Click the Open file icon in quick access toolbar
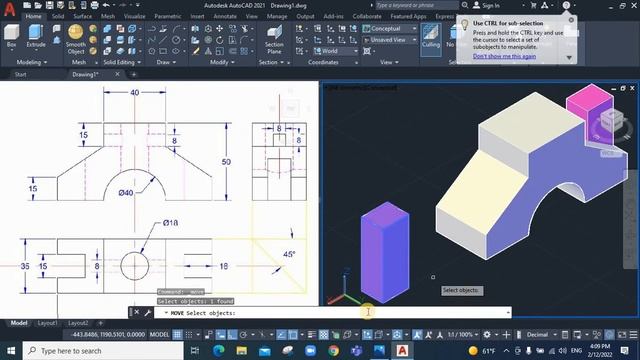 (x=38, y=5)
